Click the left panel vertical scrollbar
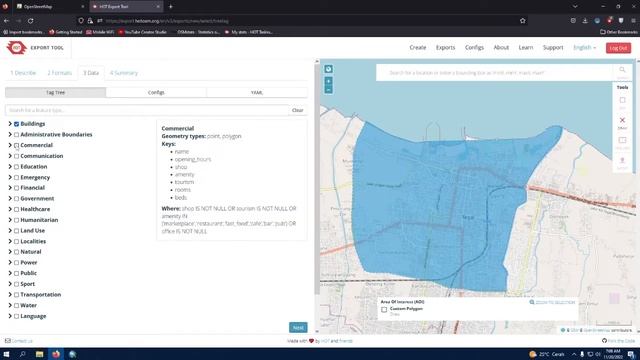This screenshot has width=640, height=360. click(x=317, y=178)
